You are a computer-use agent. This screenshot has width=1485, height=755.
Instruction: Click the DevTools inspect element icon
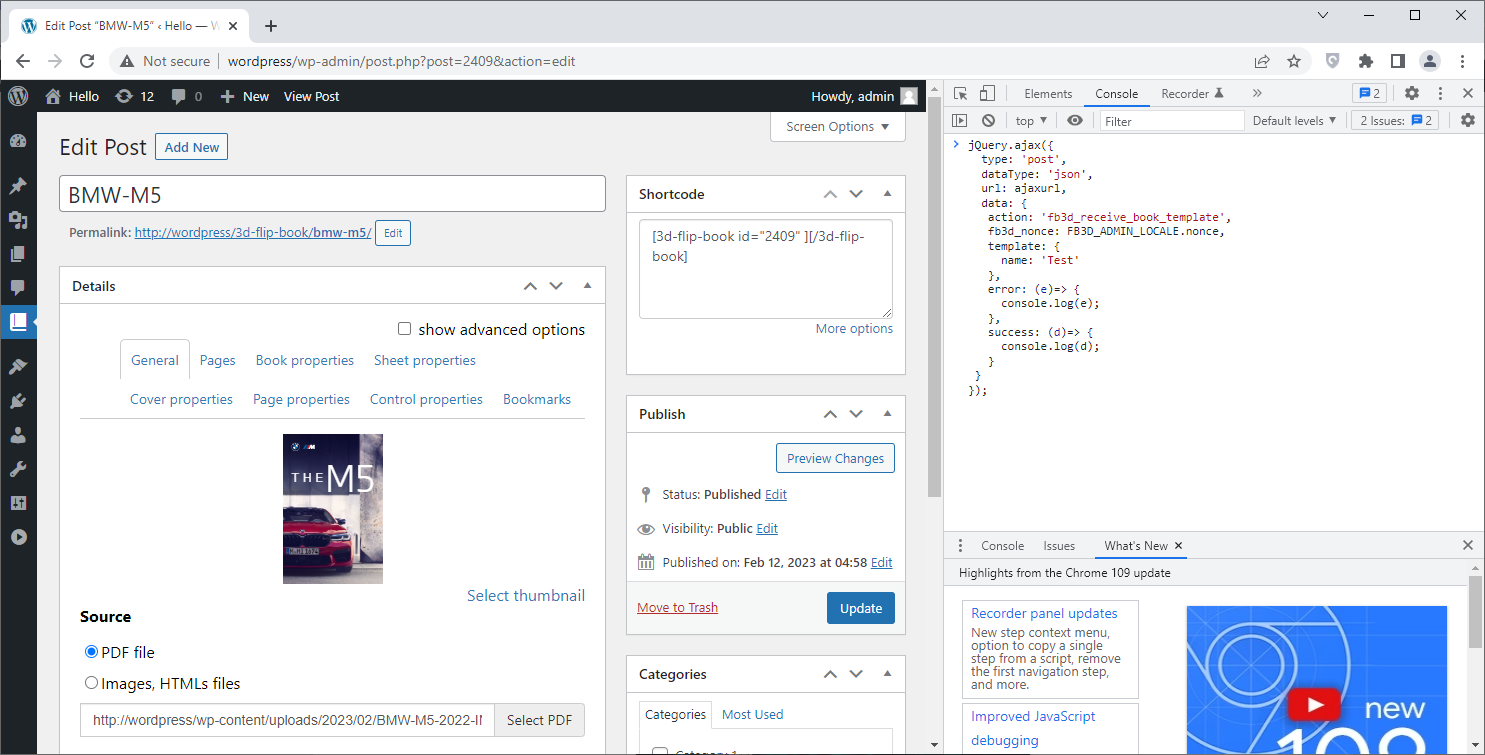pos(960,94)
